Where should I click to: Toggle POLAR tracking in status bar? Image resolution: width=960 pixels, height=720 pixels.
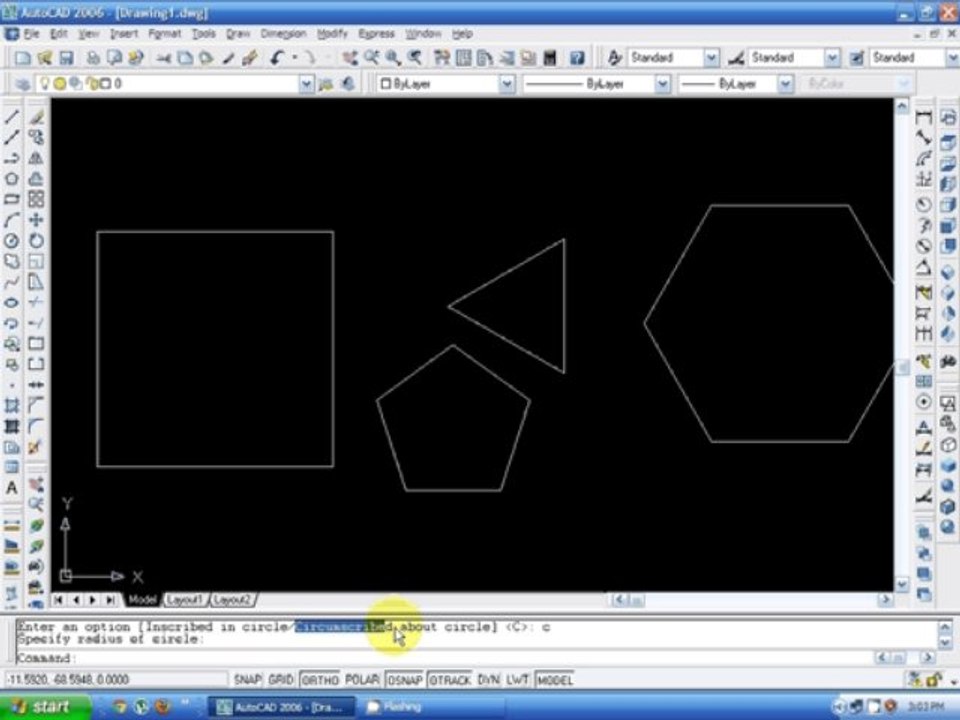click(362, 680)
